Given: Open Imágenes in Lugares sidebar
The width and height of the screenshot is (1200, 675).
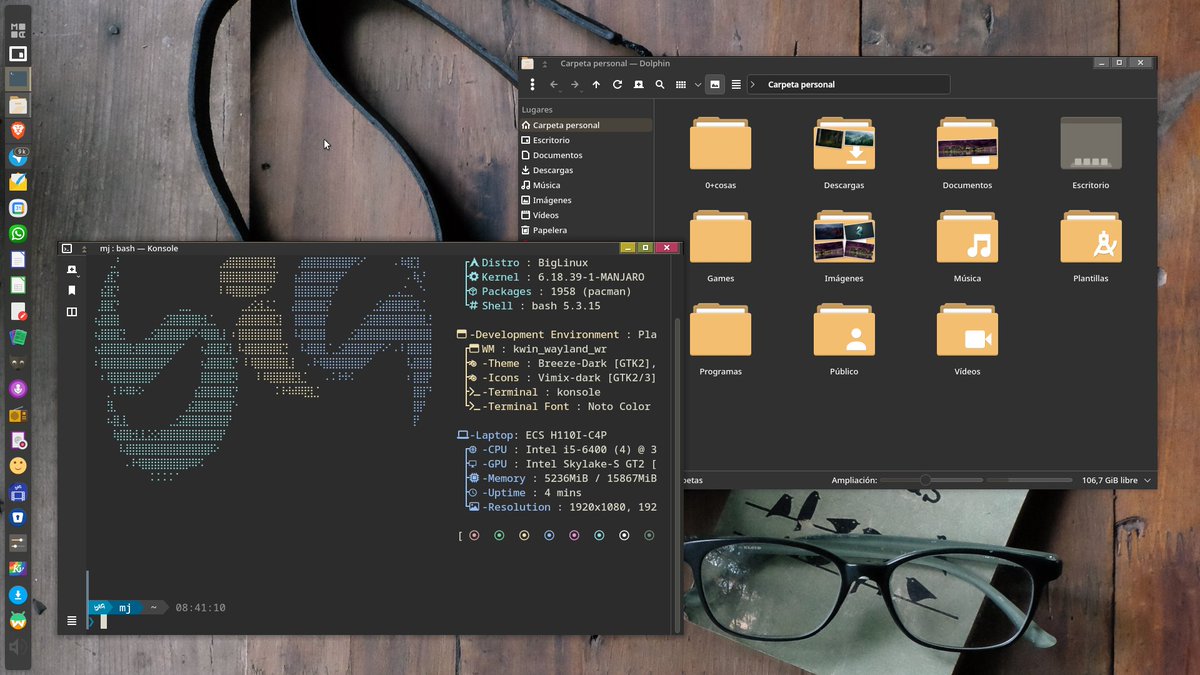Looking at the screenshot, I should (x=585, y=200).
